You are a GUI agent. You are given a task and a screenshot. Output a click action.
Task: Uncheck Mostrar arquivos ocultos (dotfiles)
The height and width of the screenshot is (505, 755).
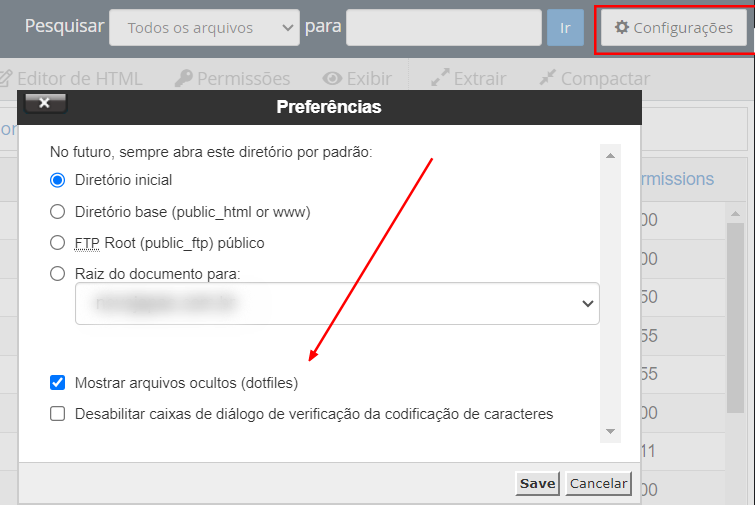tap(58, 383)
